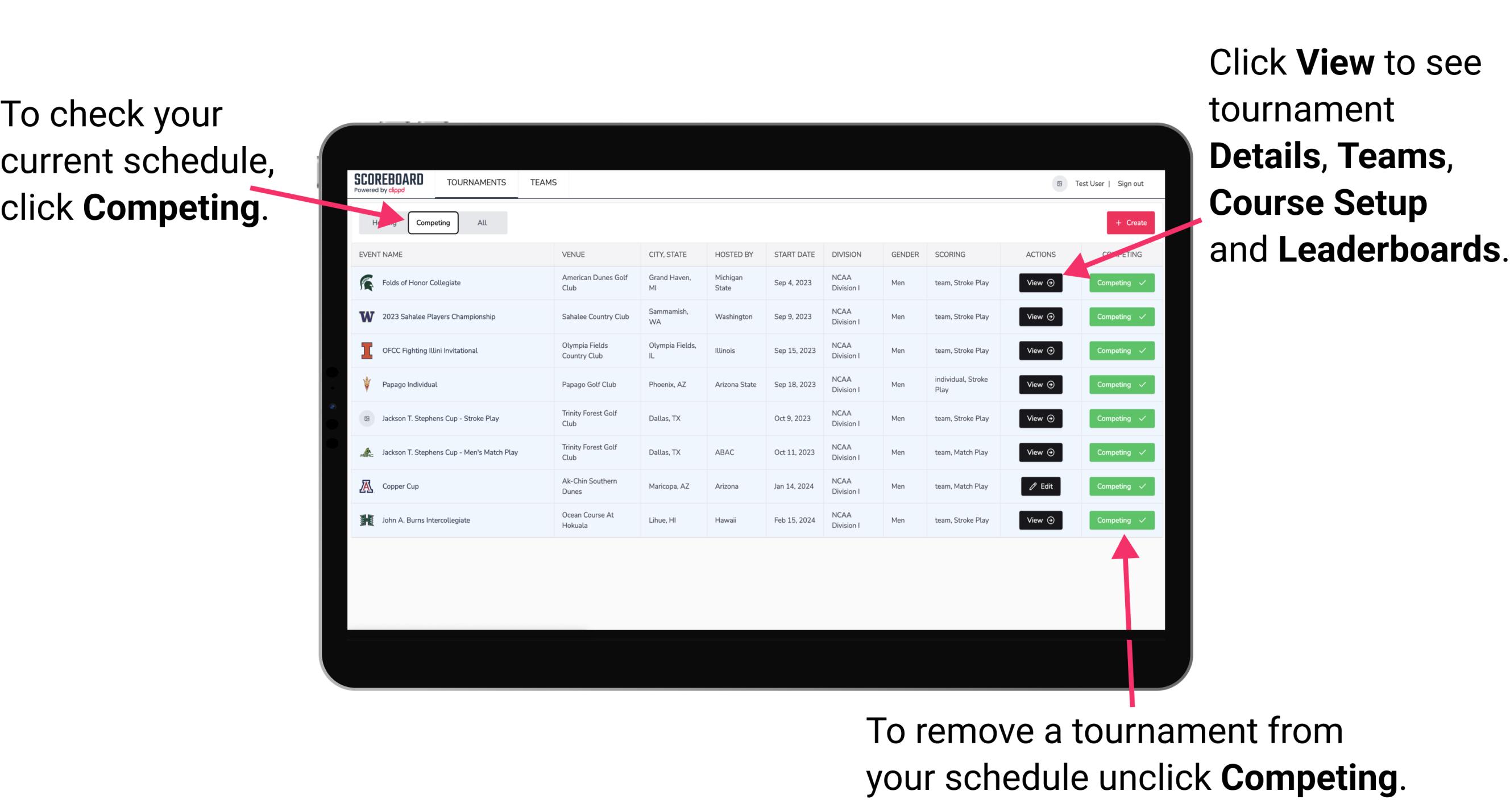Expand the All tournaments filter tab
Screen dimensions: 1510x812
coord(480,222)
